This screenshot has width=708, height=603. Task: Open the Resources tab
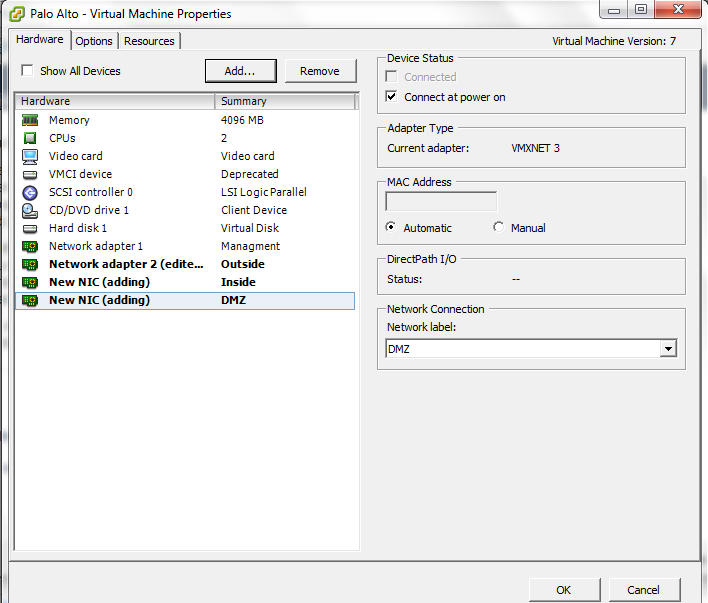[149, 41]
